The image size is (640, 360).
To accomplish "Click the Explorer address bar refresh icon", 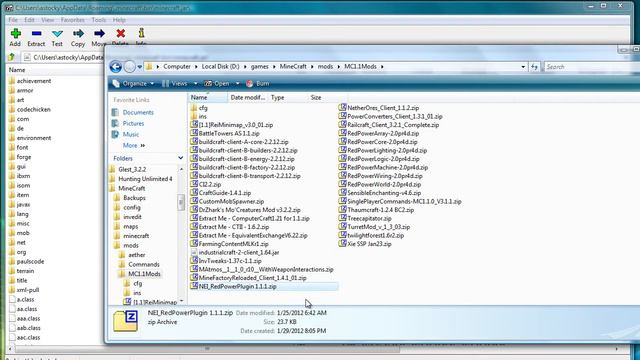I will click(x=534, y=67).
